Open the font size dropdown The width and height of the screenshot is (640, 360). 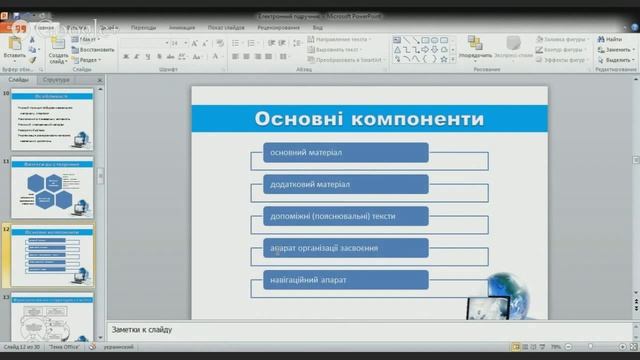tap(186, 43)
